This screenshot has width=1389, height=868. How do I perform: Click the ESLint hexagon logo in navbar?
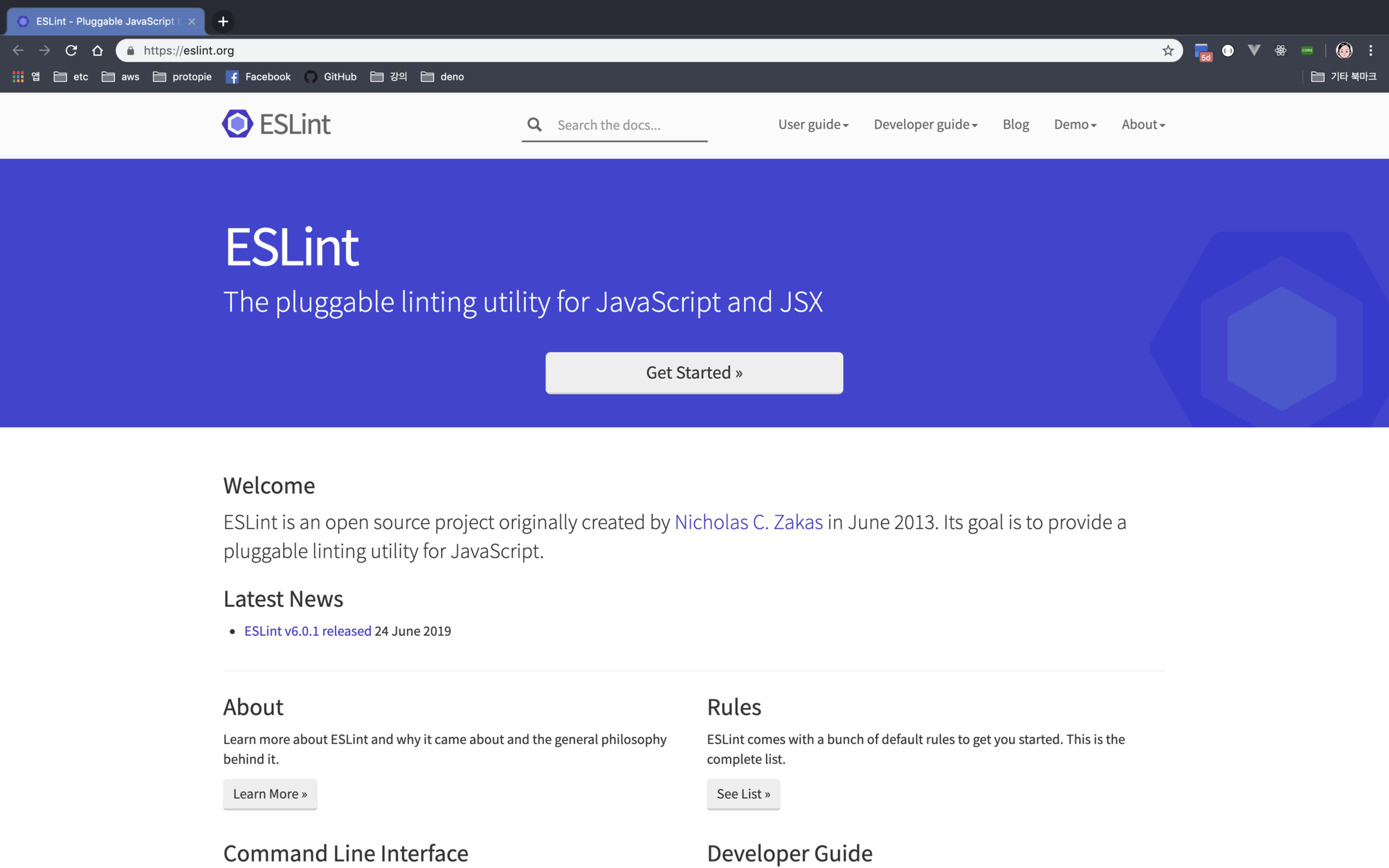click(x=237, y=123)
